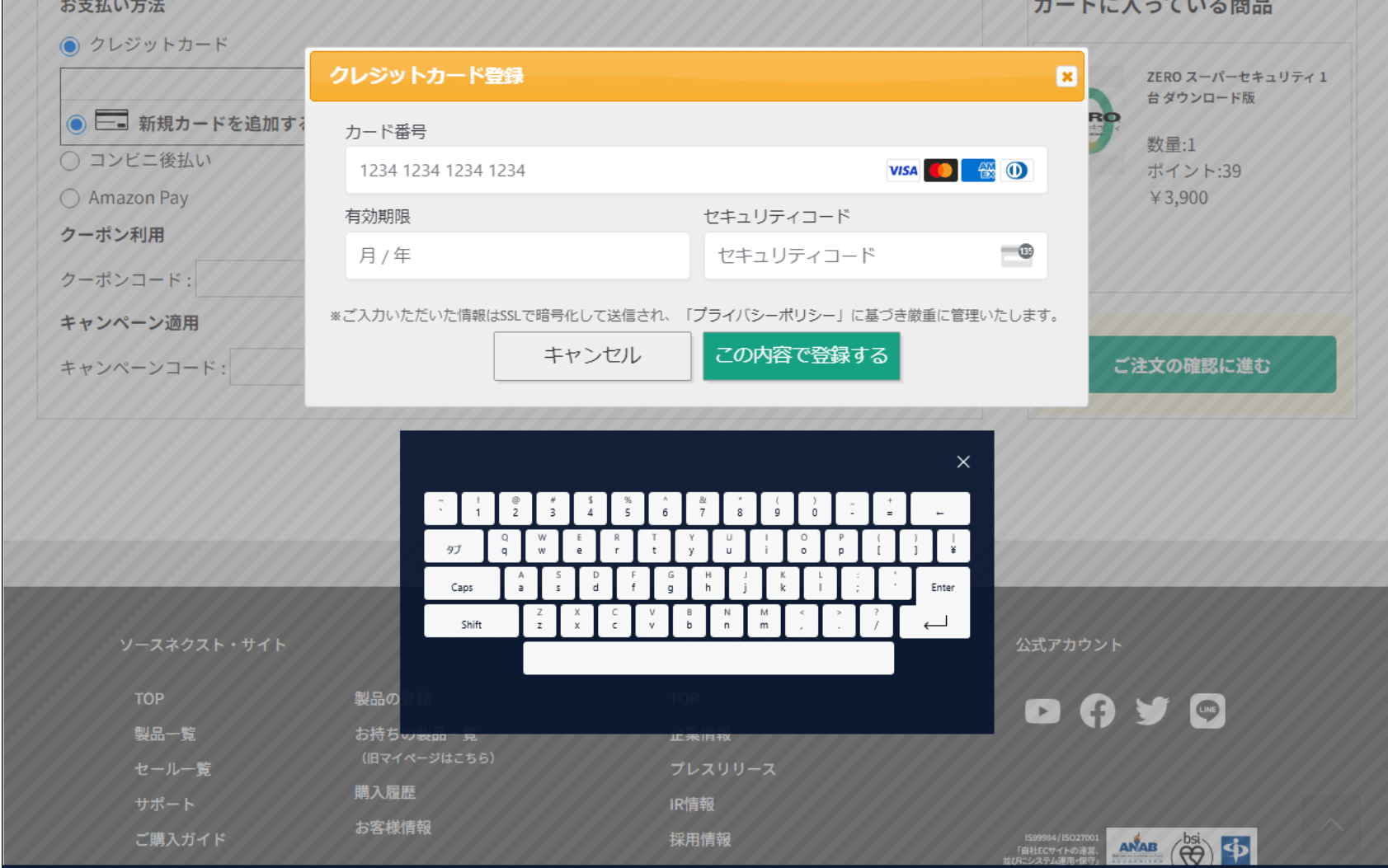Tap the 4 key on virtual keyboard
Image resolution: width=1388 pixels, height=868 pixels.
click(590, 509)
